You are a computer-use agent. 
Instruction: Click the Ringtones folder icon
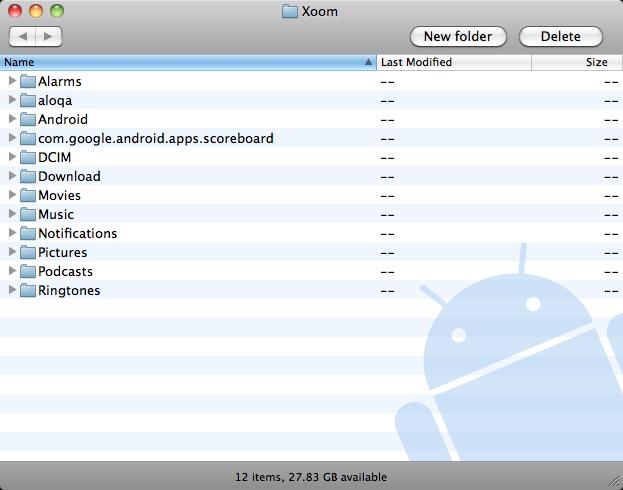pos(28,291)
